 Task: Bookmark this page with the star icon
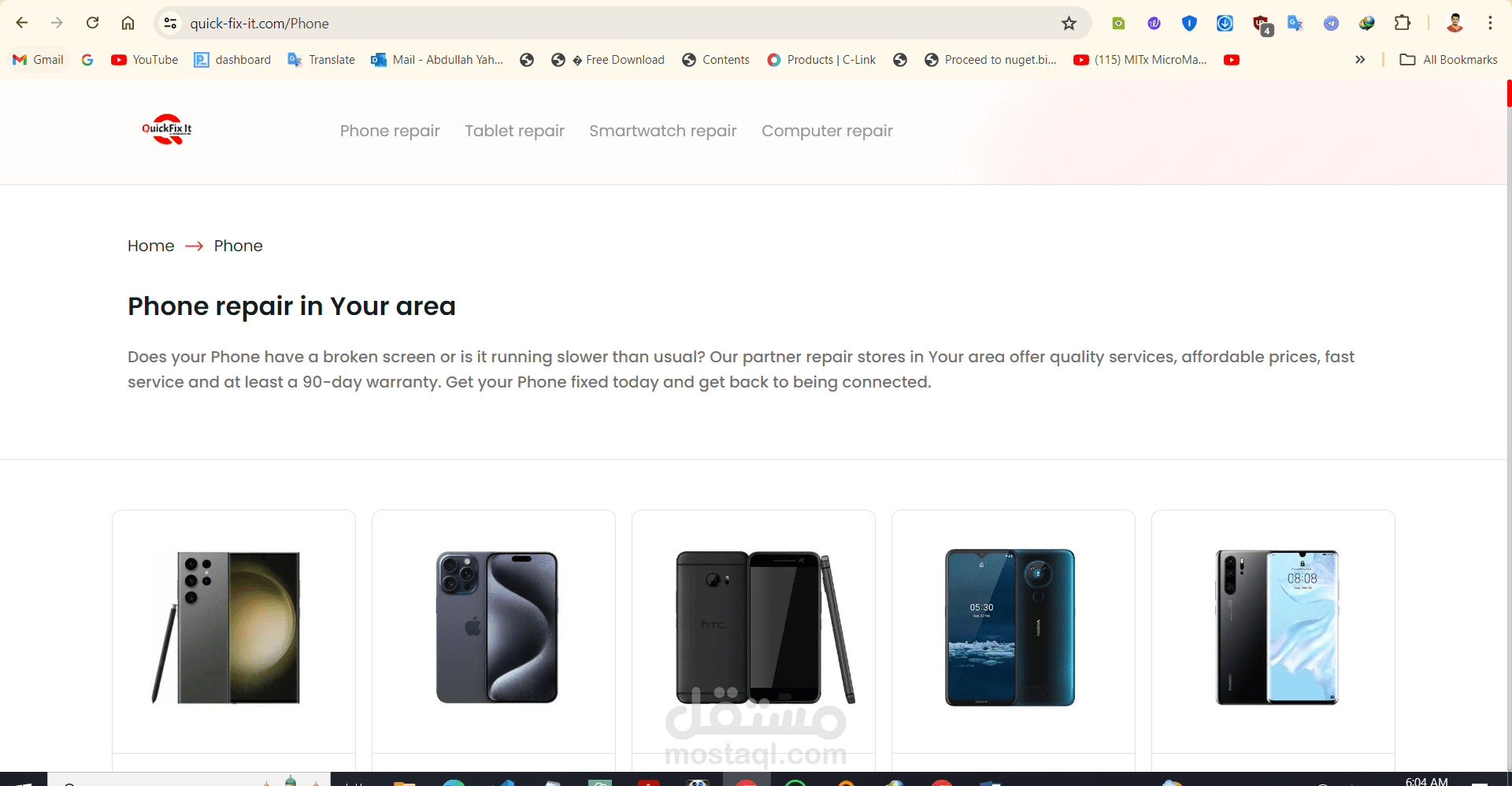1069,23
